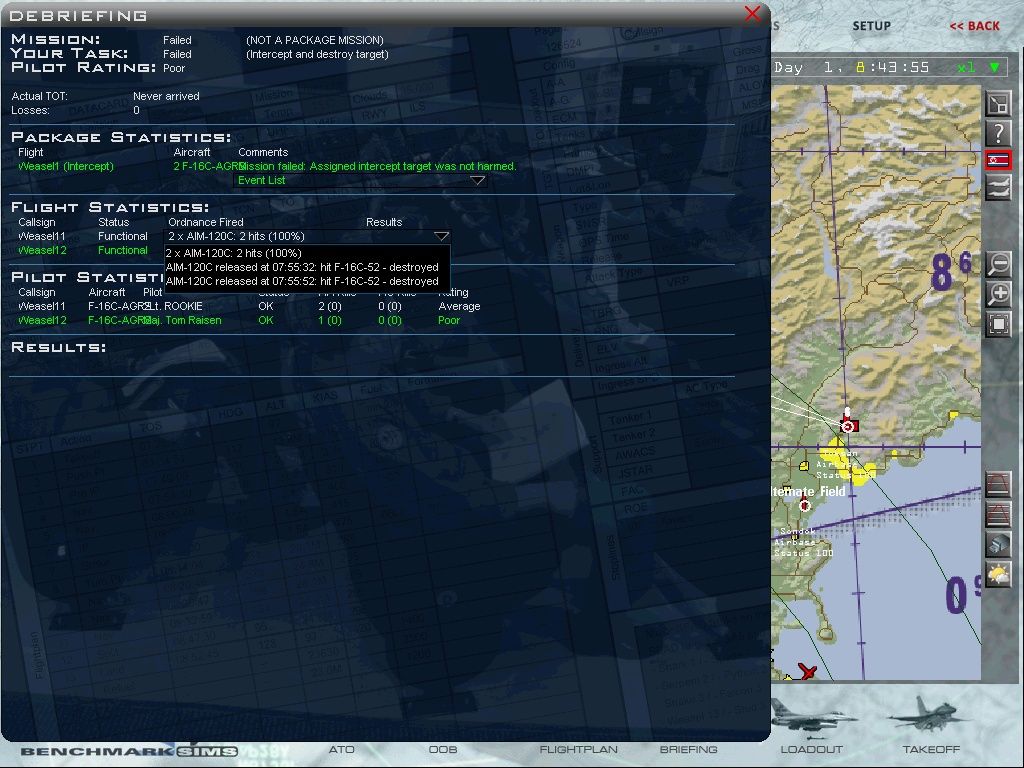This screenshot has height=768, width=1024.
Task: Click '(Intercept and destroy target)' task text
Action: 317,54
